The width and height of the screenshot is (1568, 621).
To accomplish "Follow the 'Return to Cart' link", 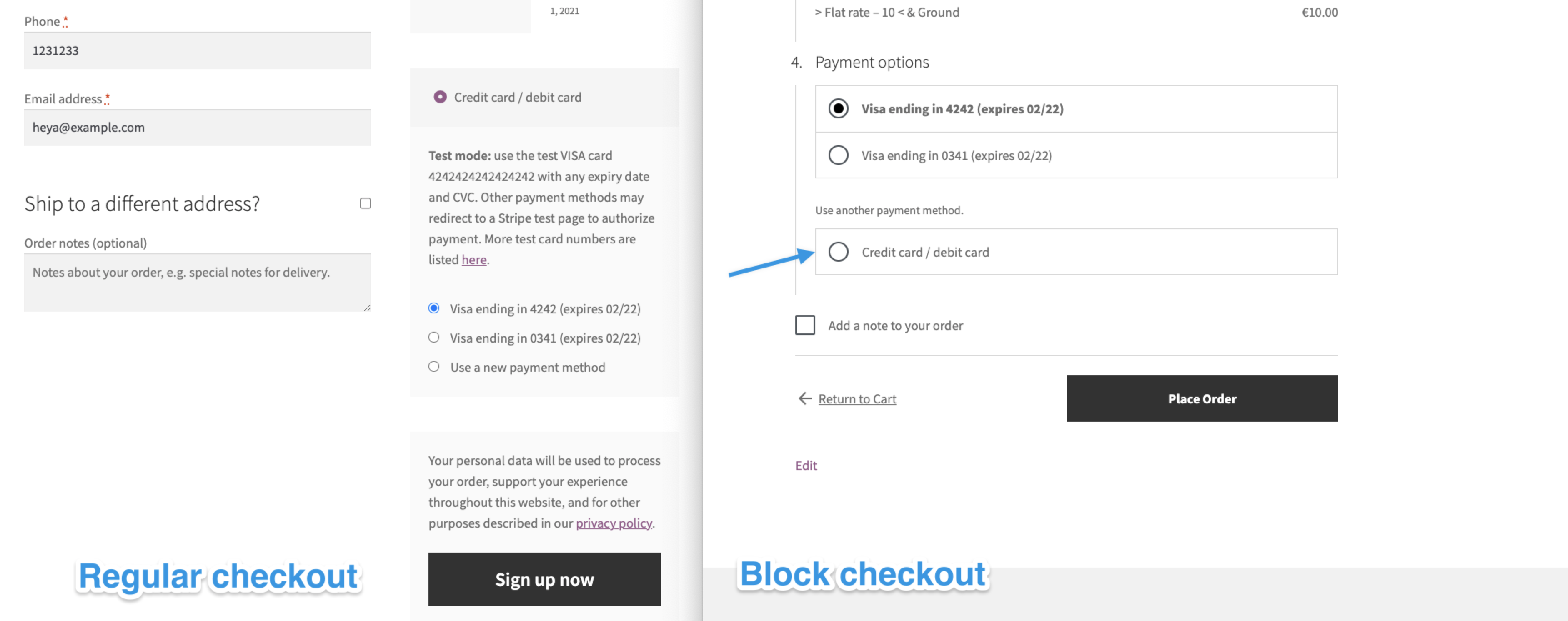I will tap(857, 398).
